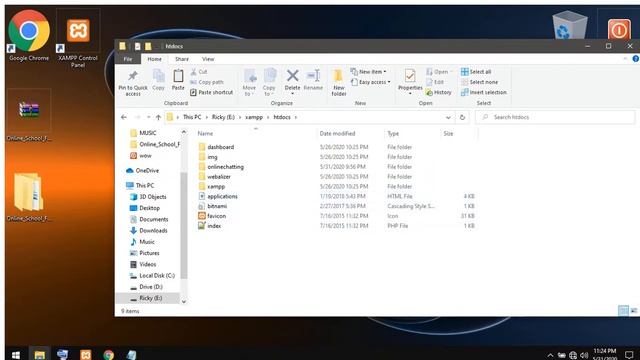This screenshot has height=360, width=640.
Task: Go back with the Back arrow
Action: 124,117
